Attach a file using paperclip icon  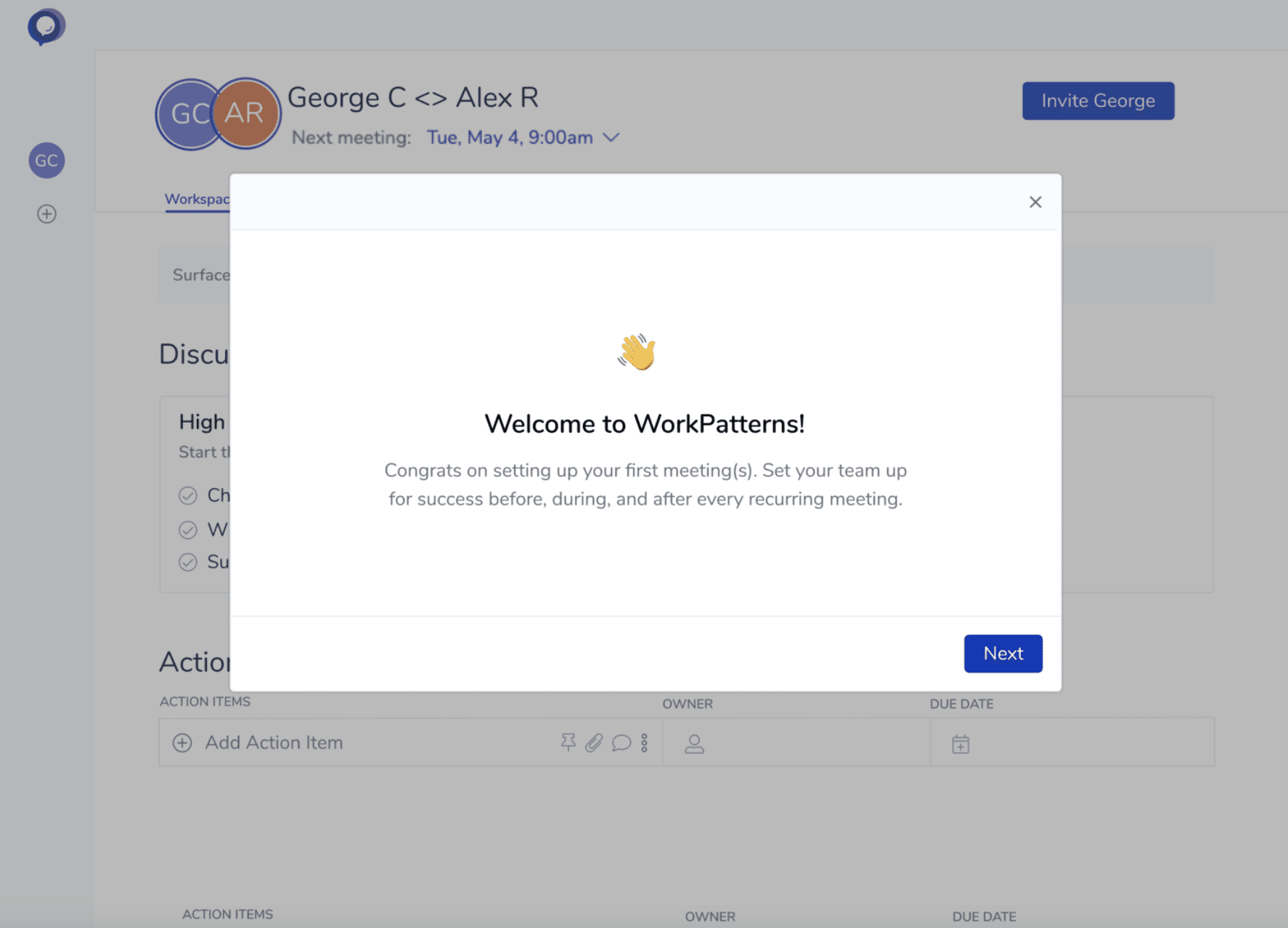595,742
